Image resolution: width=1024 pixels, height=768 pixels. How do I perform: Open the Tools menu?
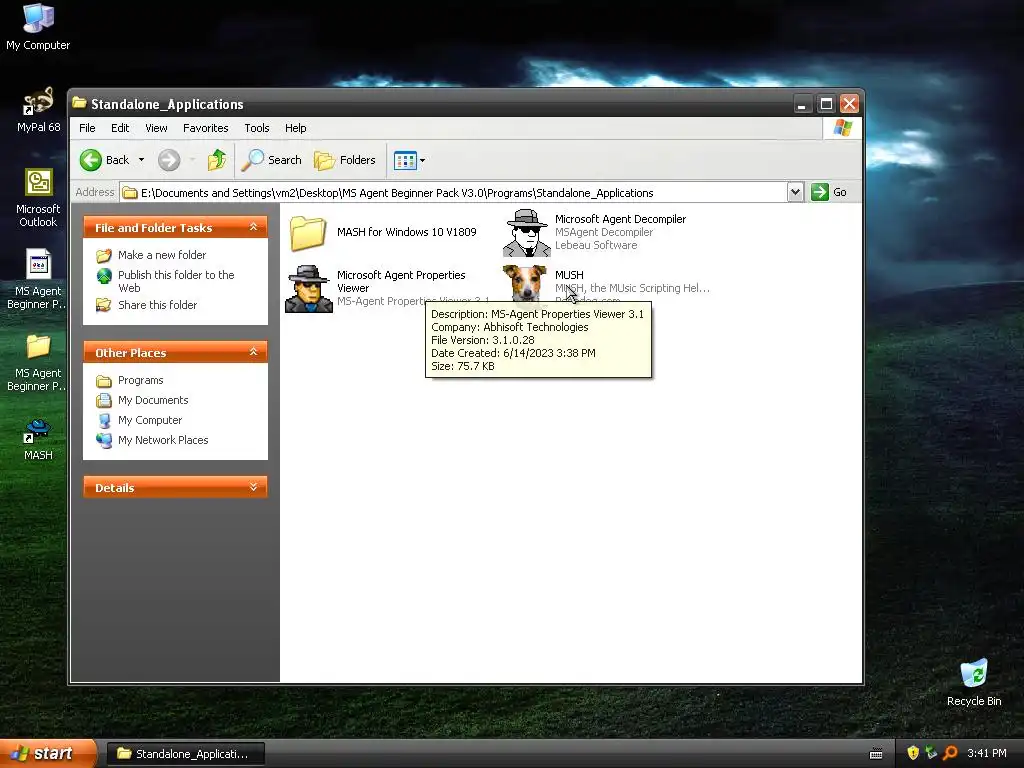coord(257,128)
